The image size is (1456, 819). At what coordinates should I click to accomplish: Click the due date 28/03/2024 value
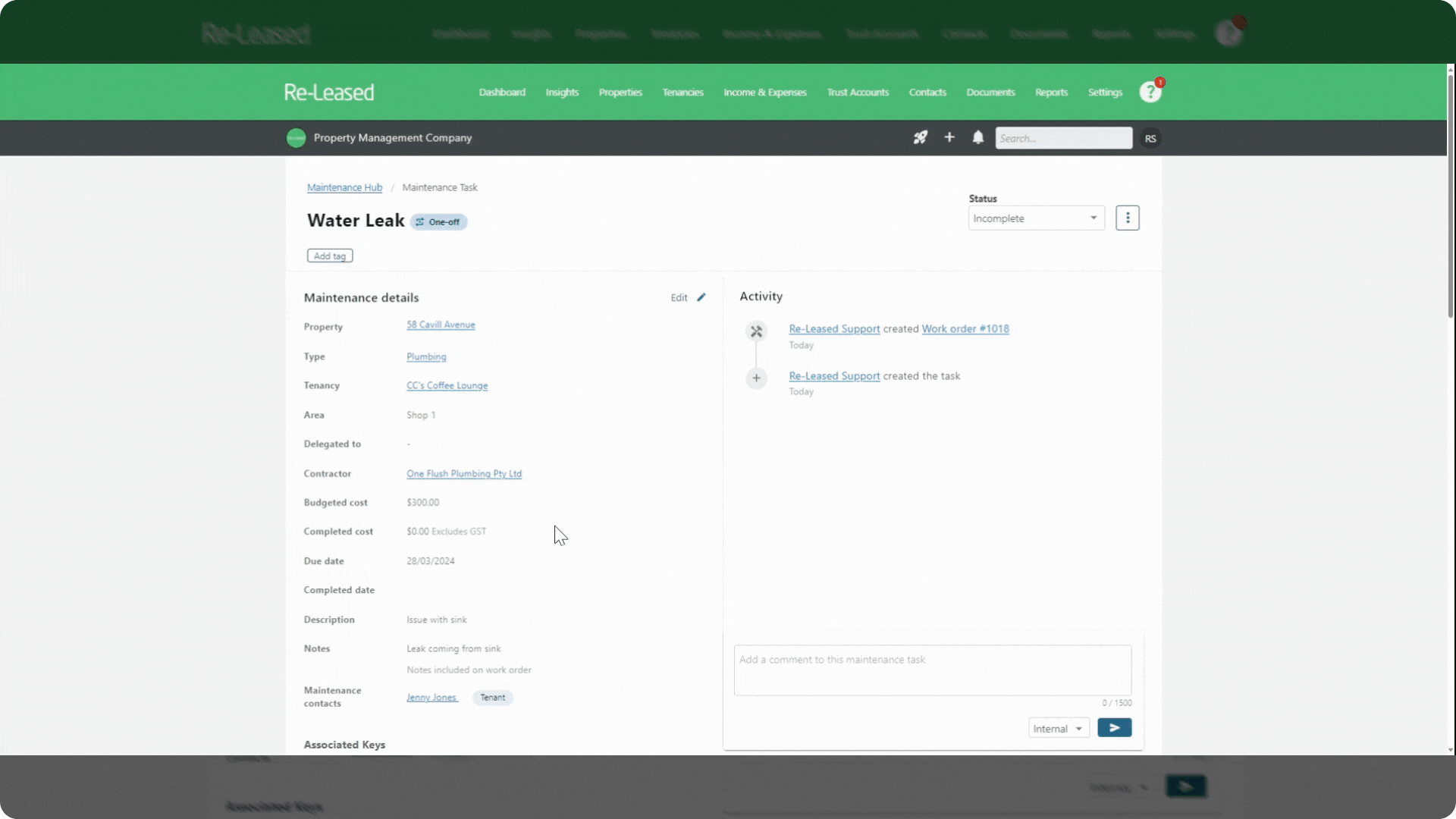click(431, 561)
